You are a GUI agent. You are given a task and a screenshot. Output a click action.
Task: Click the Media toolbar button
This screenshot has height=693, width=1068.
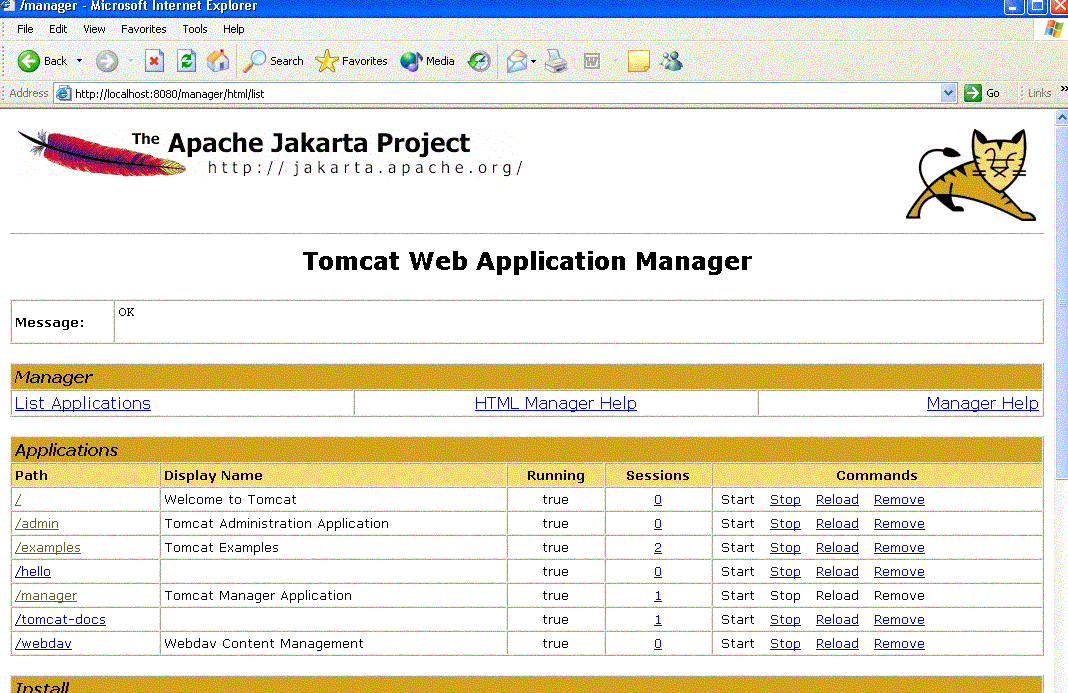click(428, 61)
